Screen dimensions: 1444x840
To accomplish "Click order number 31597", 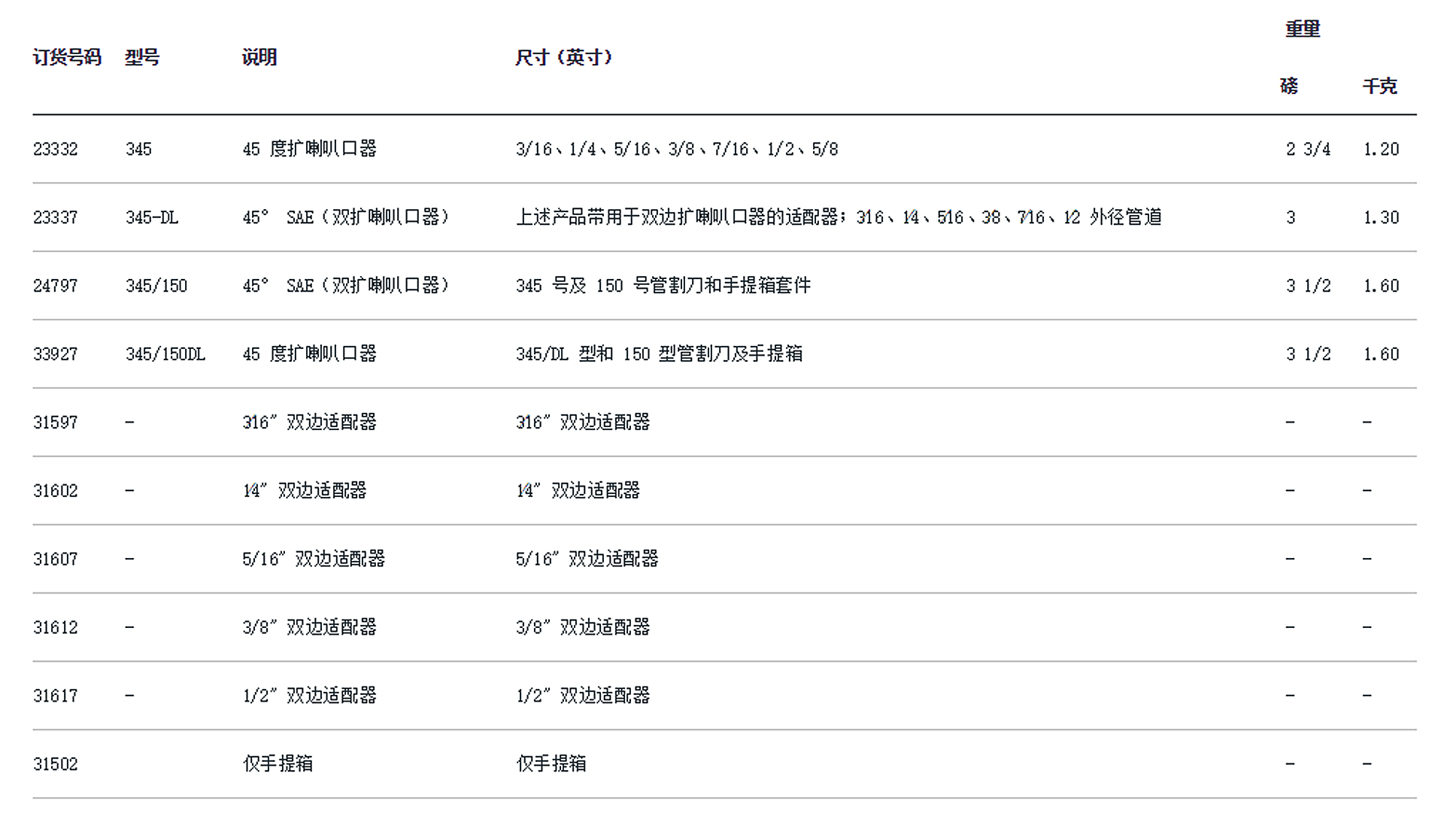I will (x=56, y=423).
